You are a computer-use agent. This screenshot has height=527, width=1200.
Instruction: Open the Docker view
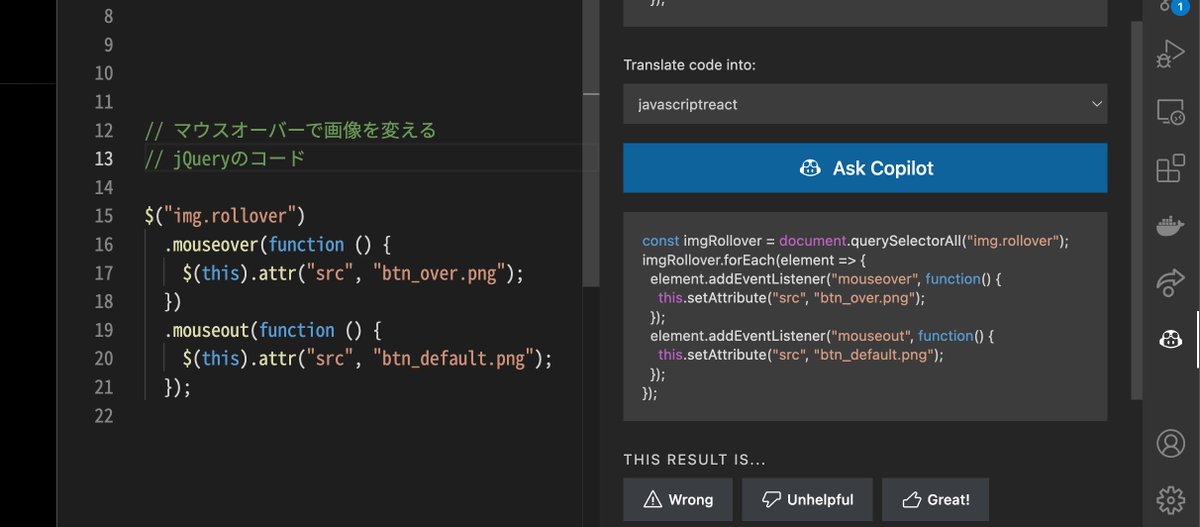point(1170,226)
